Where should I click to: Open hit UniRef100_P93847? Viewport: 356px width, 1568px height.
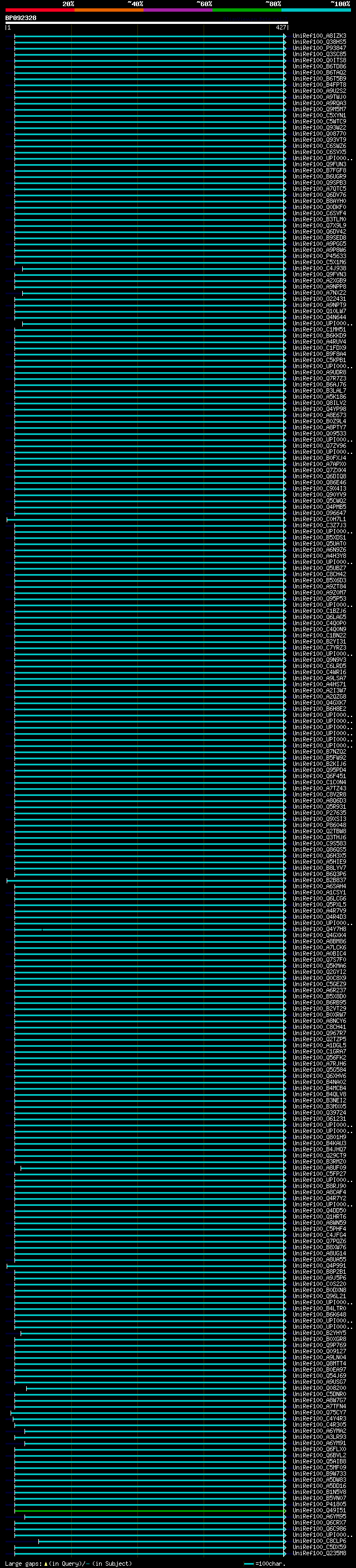click(x=319, y=48)
